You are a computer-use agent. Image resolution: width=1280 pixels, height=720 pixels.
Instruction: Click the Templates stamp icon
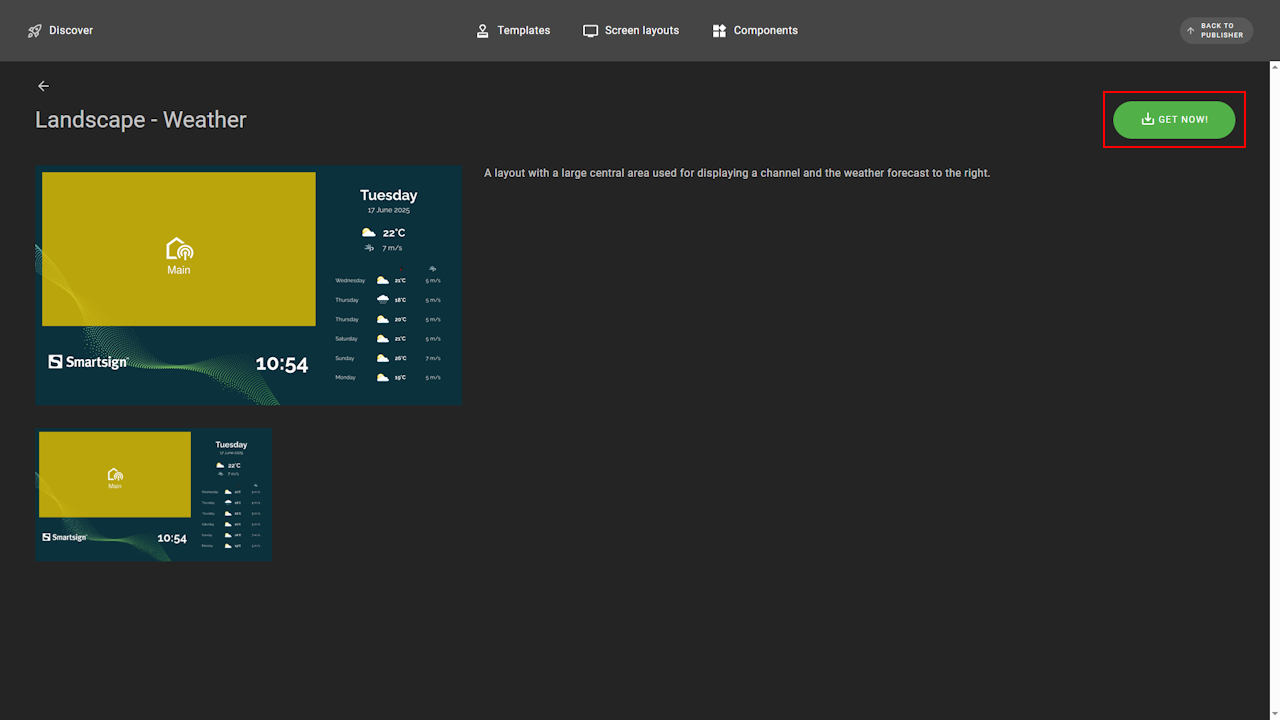(x=483, y=31)
